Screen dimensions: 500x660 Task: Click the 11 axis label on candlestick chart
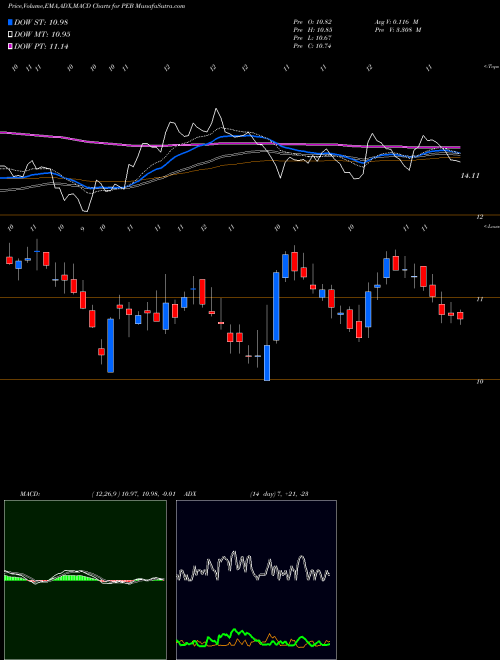(x=479, y=299)
